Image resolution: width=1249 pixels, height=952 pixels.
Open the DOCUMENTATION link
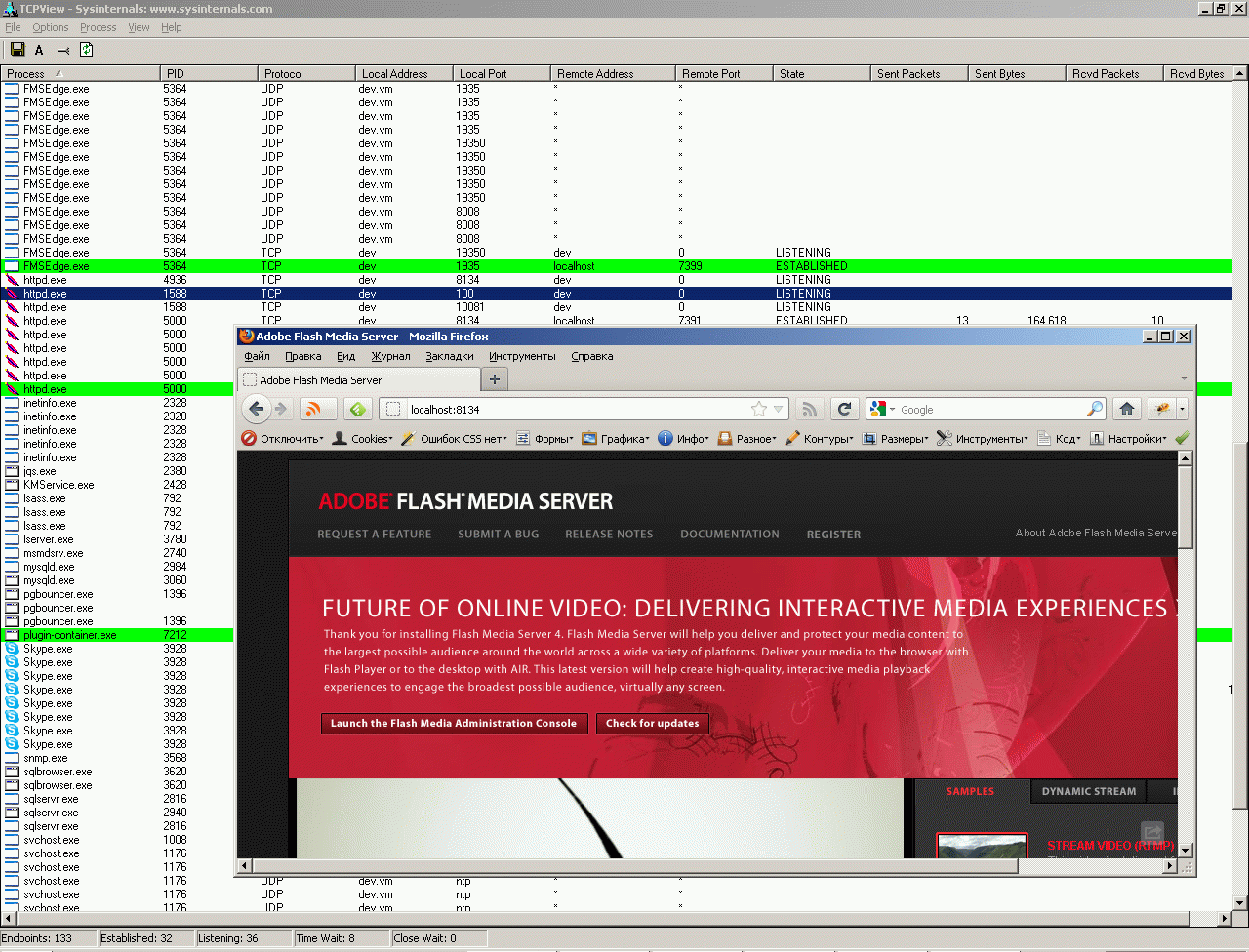tap(730, 535)
